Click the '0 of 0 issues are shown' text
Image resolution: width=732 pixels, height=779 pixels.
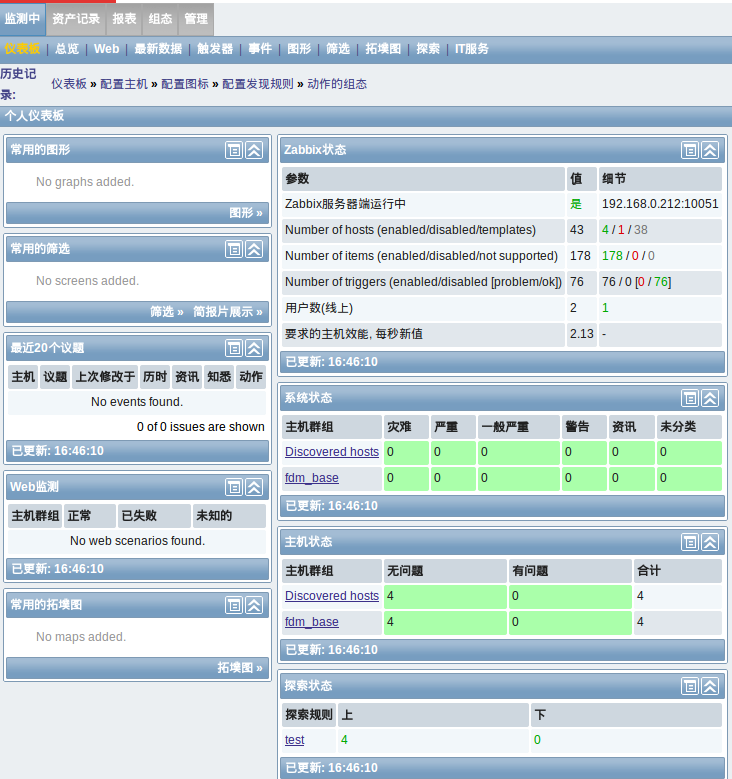[201, 427]
